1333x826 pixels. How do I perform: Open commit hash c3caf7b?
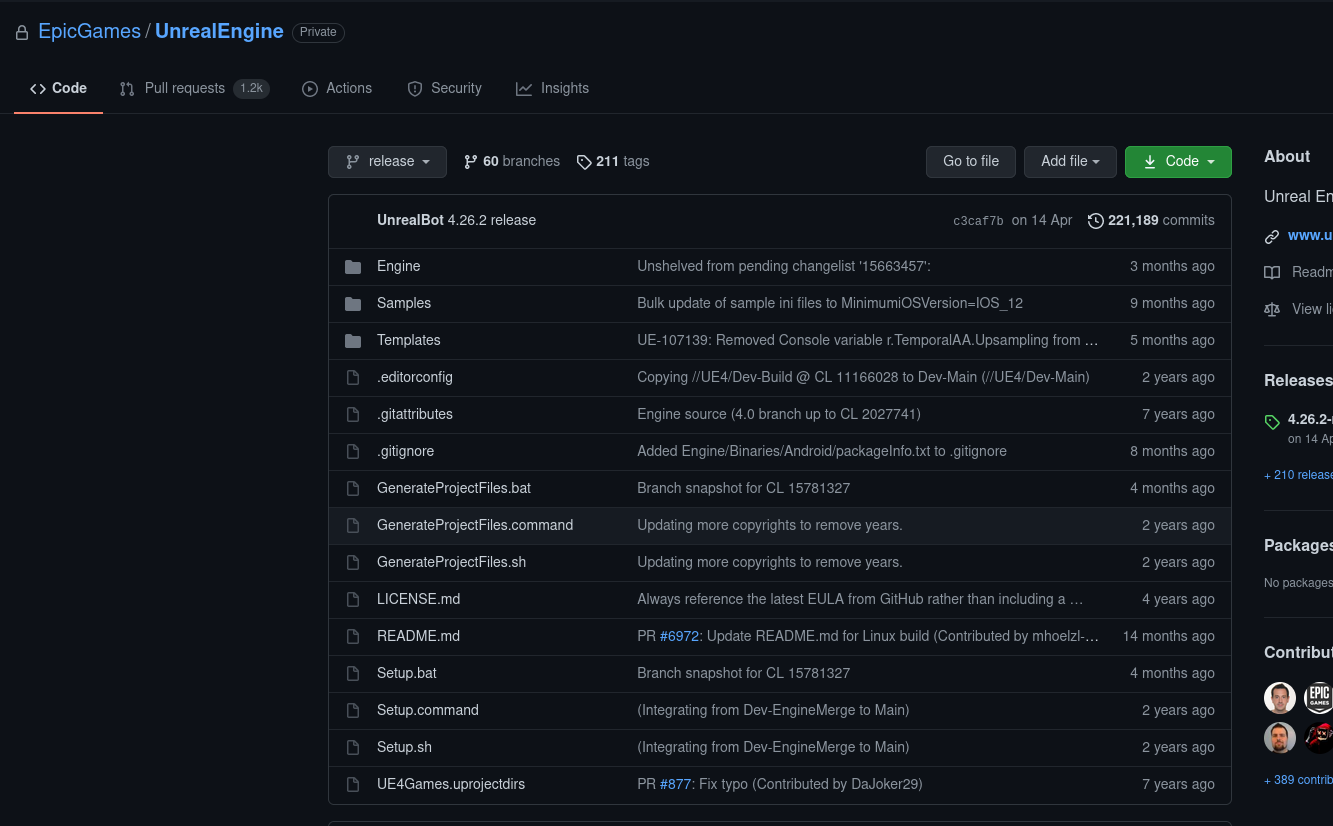point(978,221)
